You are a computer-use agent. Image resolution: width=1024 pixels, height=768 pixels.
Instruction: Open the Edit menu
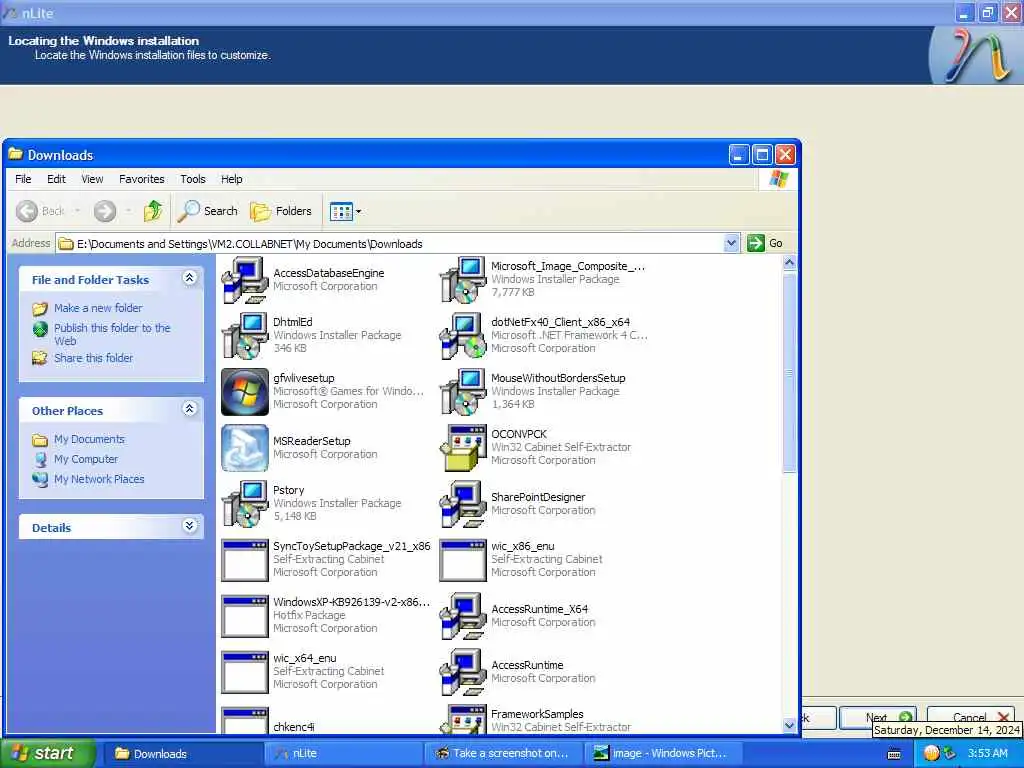[x=56, y=179]
